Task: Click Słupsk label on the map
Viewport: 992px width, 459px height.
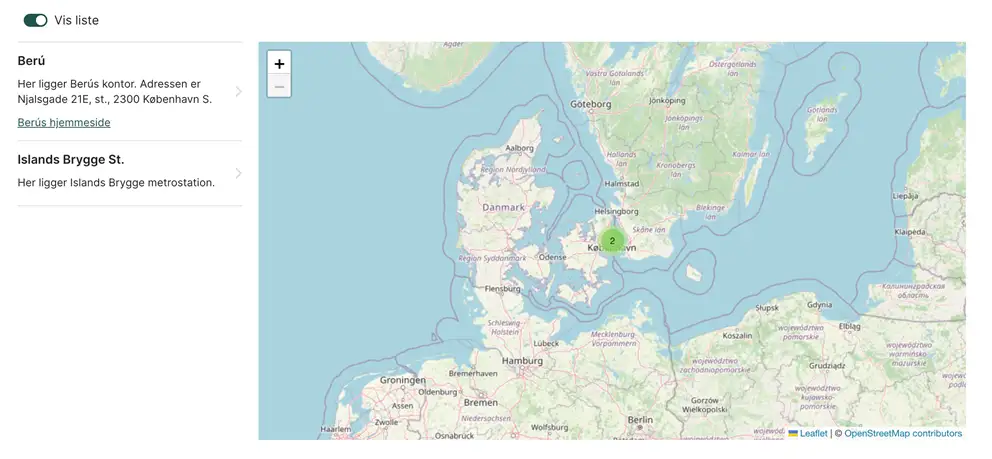Action: pyautogui.click(x=767, y=309)
